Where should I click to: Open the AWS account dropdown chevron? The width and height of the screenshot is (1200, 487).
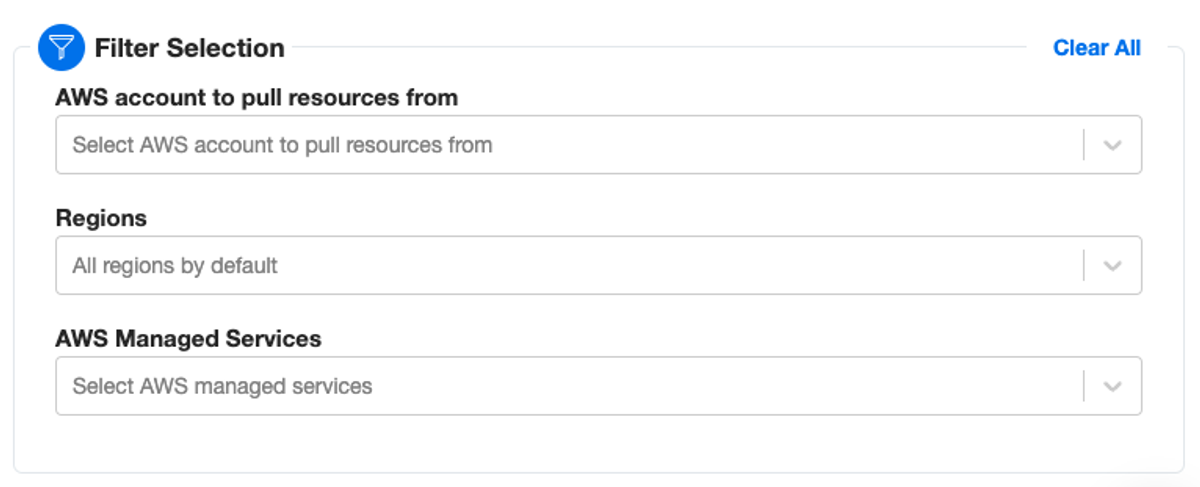click(1112, 145)
